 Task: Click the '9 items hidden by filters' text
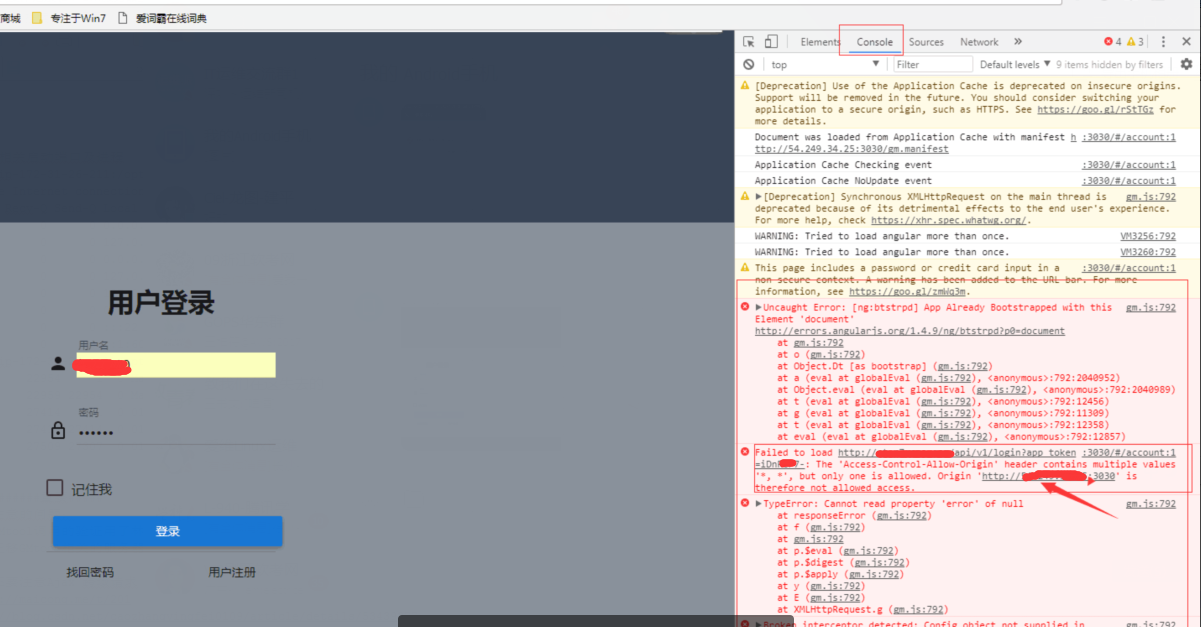click(x=1110, y=64)
